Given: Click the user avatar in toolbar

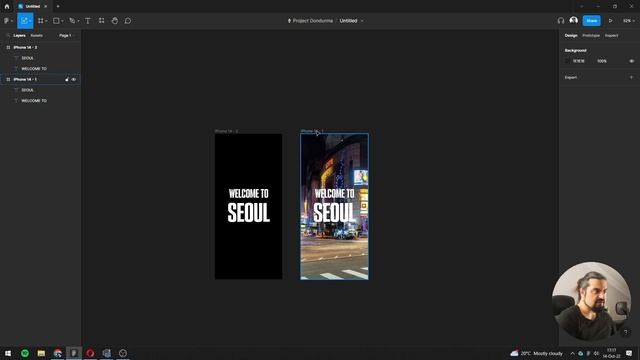Looking at the screenshot, I should 573,20.
